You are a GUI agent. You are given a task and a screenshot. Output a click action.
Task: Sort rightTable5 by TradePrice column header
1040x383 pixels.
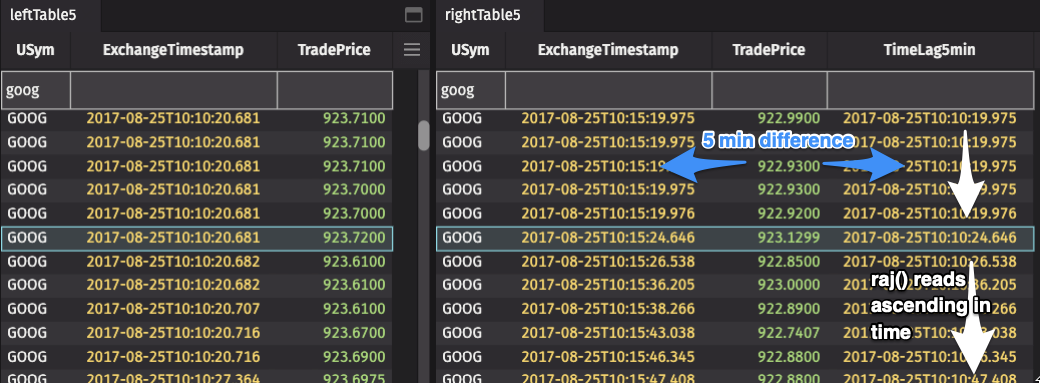pos(769,50)
